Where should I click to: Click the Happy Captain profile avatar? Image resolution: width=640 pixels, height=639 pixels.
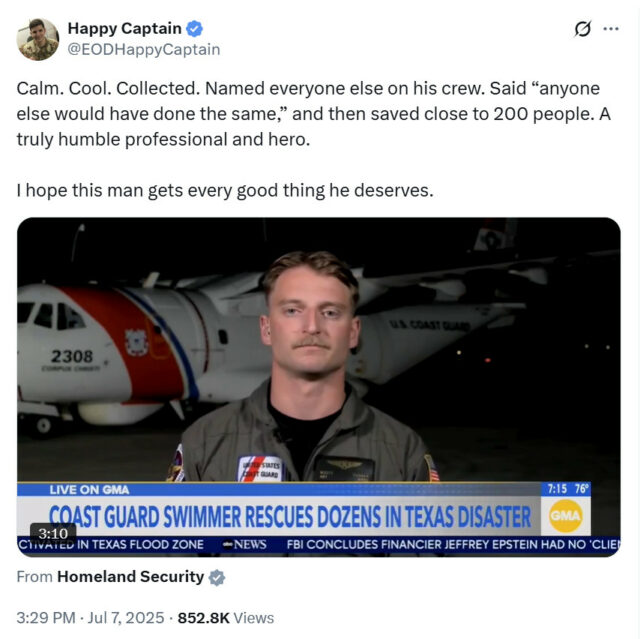pos(38,39)
